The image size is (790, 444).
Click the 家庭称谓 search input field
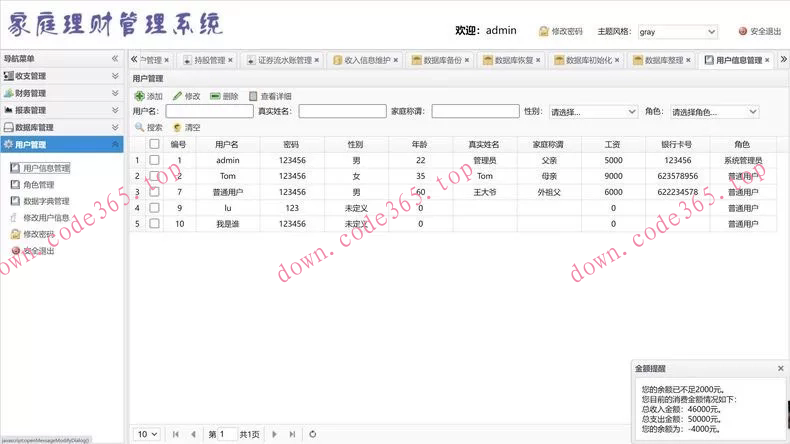coord(476,111)
